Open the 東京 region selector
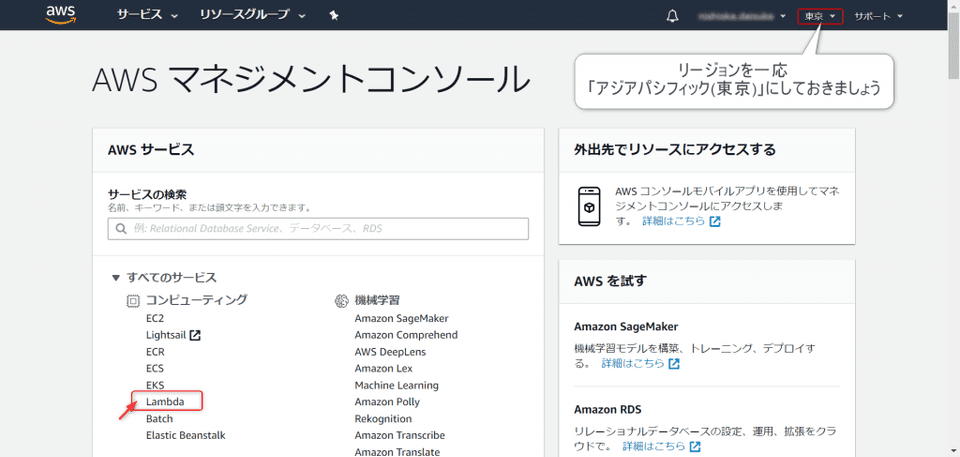 tap(820, 16)
